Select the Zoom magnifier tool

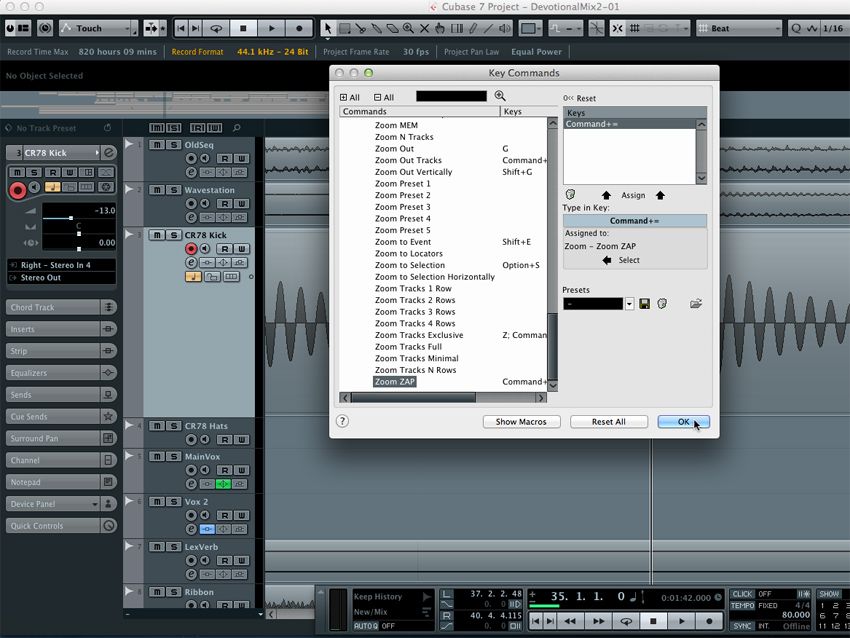(407, 27)
